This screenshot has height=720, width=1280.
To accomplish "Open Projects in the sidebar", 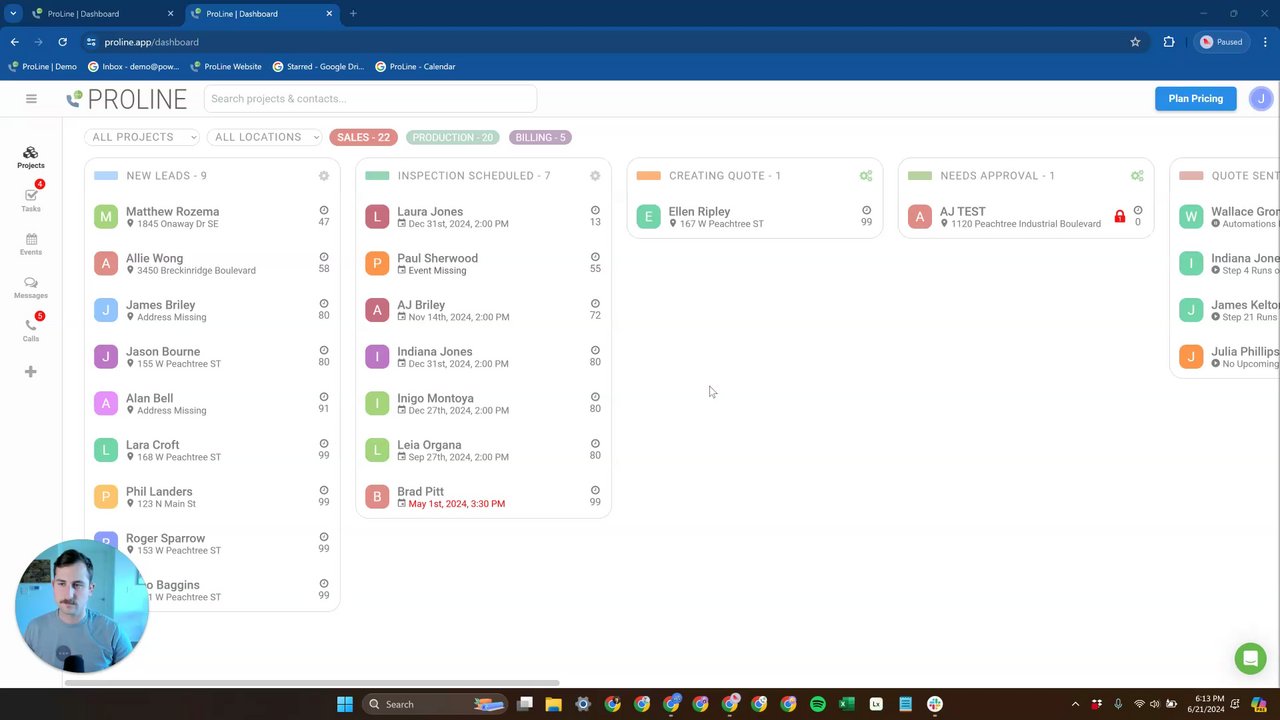I will pyautogui.click(x=31, y=157).
